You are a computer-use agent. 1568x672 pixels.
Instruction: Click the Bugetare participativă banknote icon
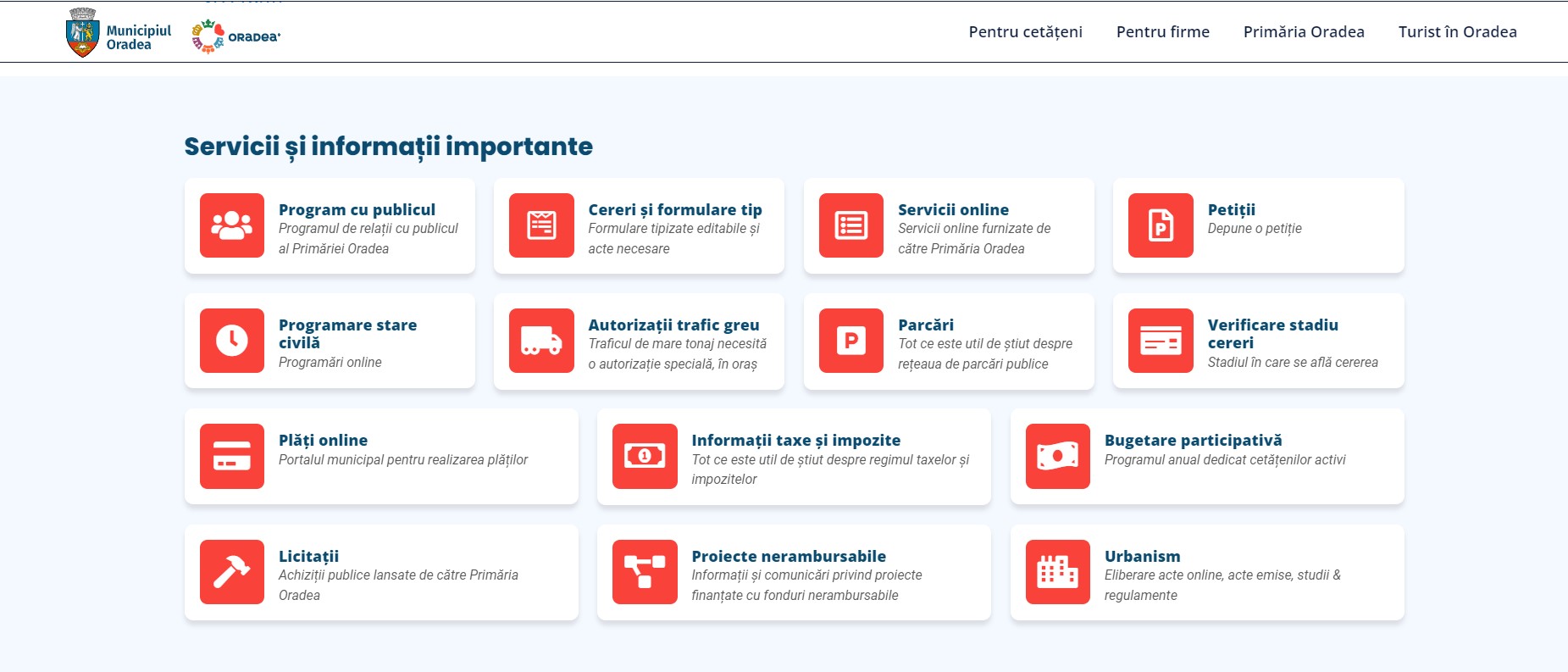[1057, 456]
